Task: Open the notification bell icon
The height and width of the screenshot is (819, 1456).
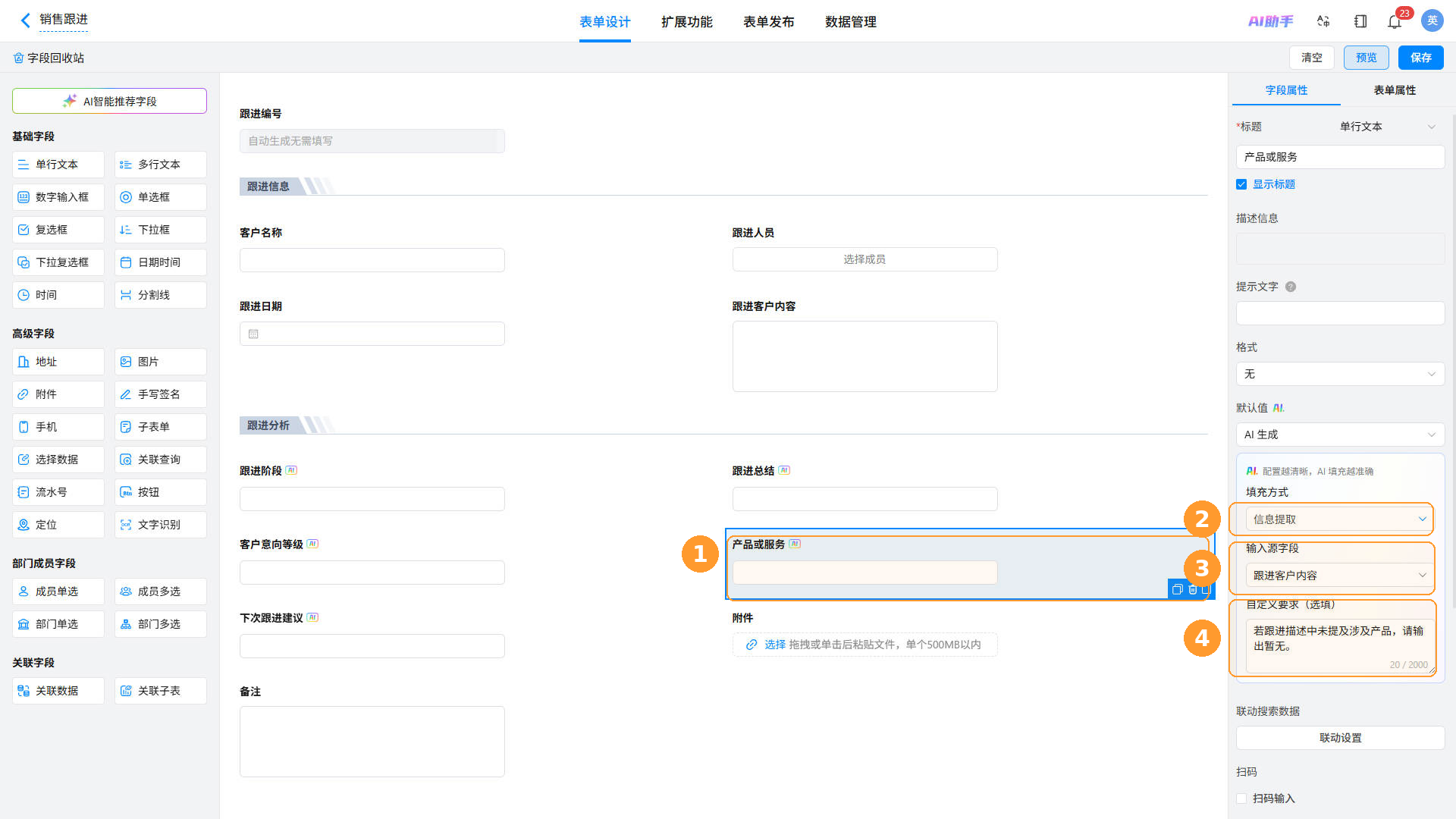Action: (x=1395, y=22)
